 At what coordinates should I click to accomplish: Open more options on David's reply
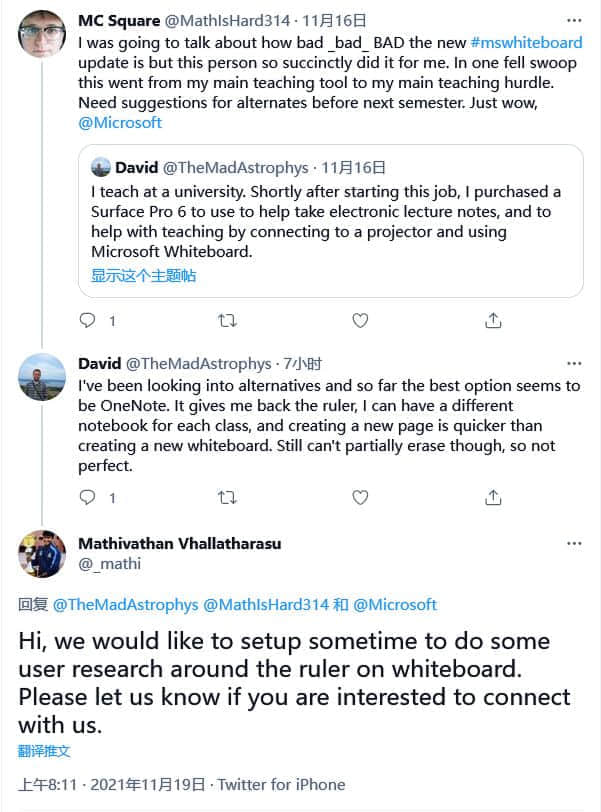tap(574, 364)
